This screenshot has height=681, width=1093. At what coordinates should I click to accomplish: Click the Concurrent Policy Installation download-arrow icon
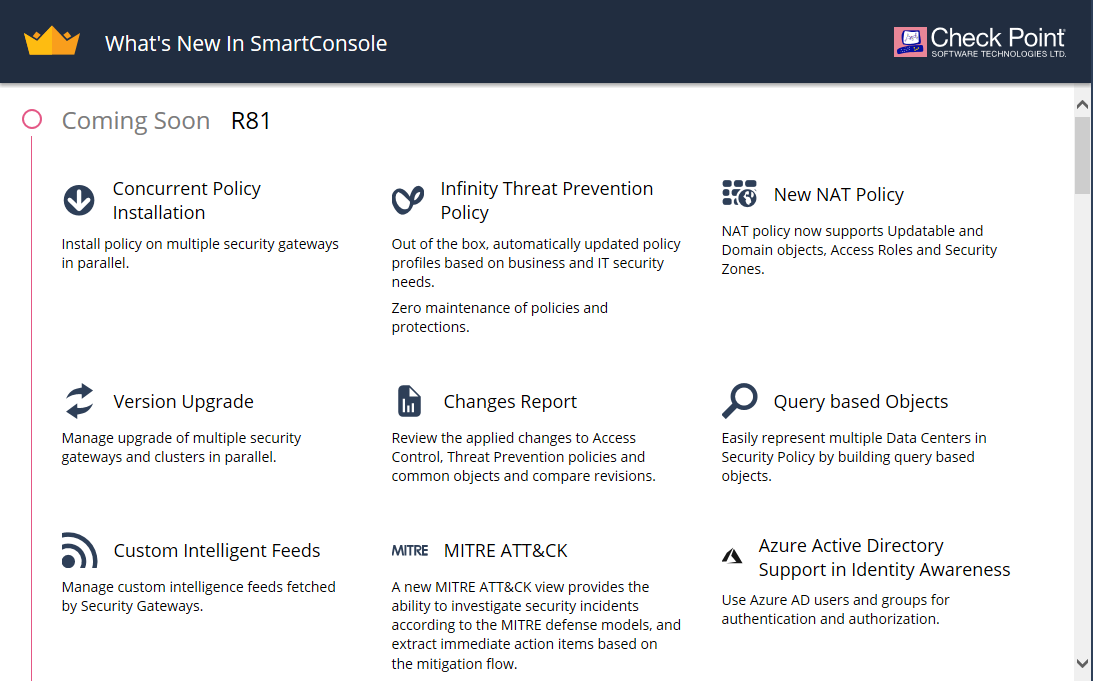[79, 200]
